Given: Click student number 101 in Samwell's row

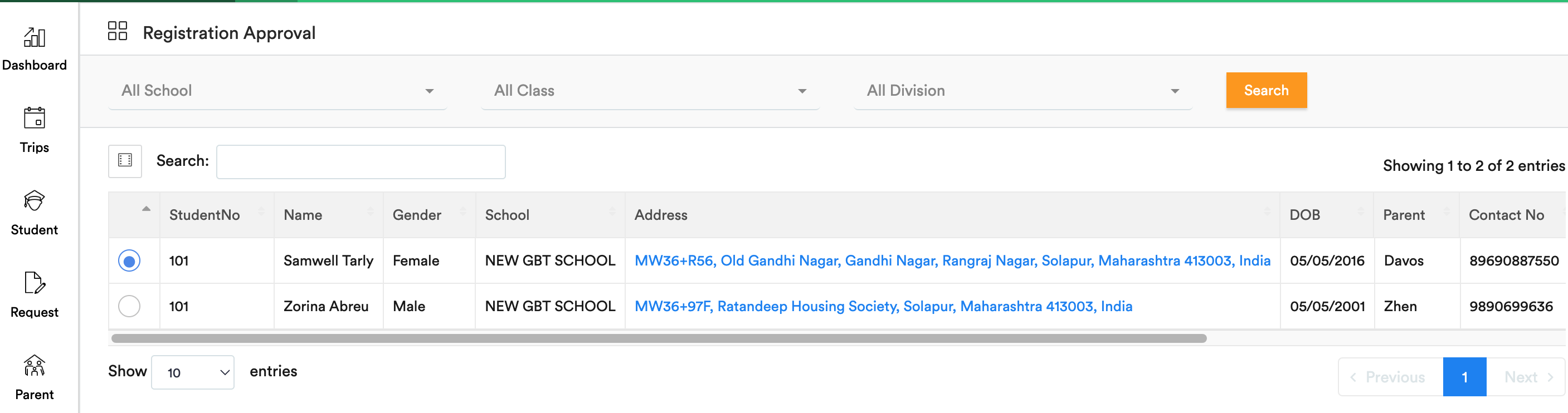Looking at the screenshot, I should click(178, 261).
